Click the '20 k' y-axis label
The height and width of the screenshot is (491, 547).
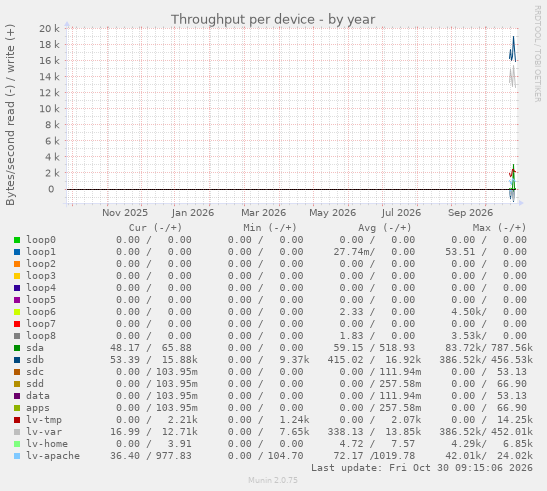pos(49,29)
